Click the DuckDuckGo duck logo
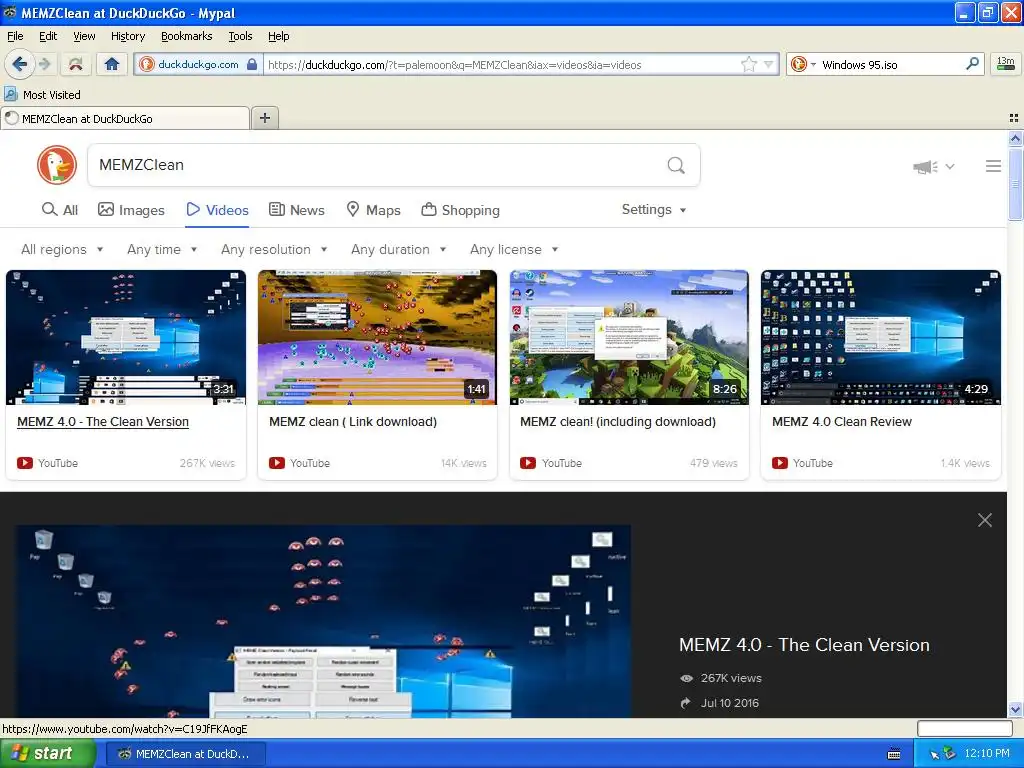Screen dimensions: 1024x768 [x=57, y=165]
